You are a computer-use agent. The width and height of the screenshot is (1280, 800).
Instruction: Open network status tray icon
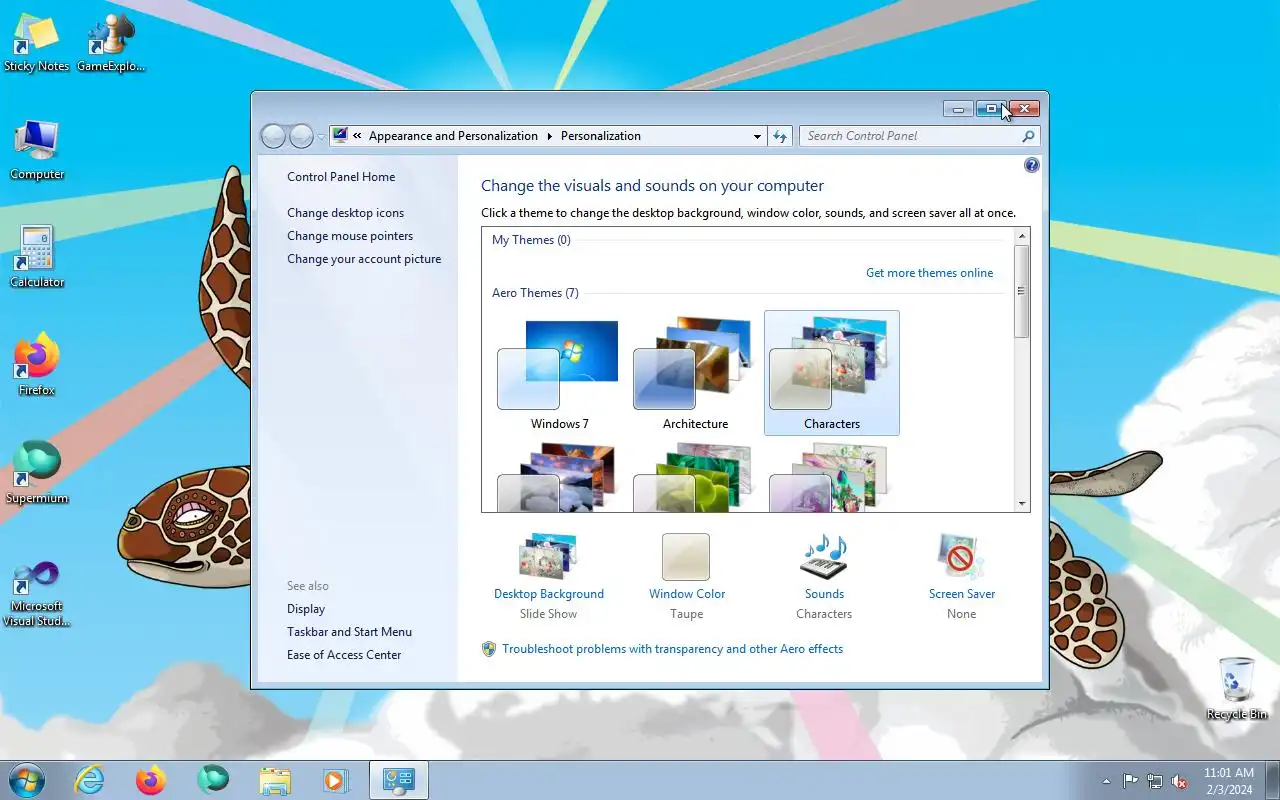tap(1155, 781)
